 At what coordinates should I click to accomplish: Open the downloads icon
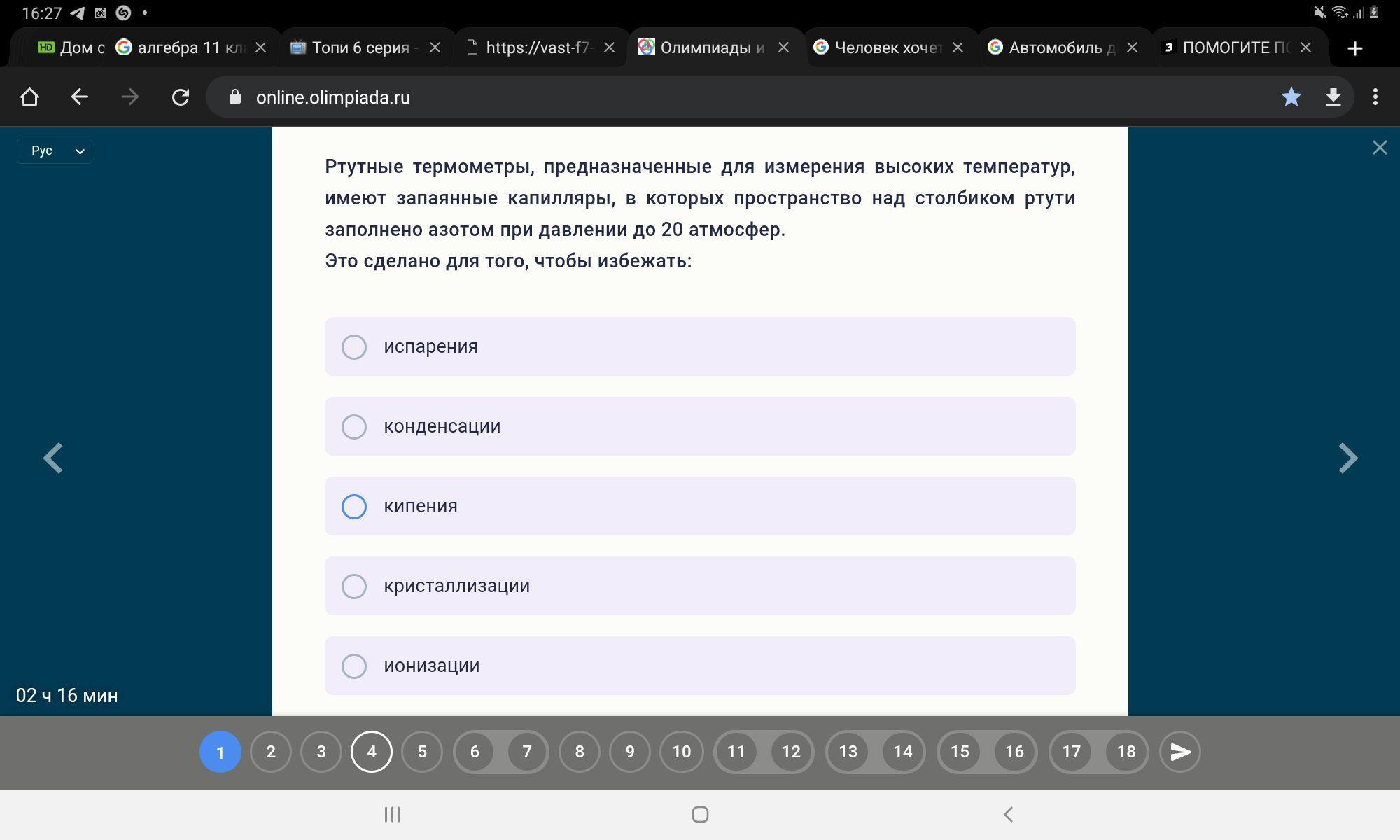(x=1333, y=97)
